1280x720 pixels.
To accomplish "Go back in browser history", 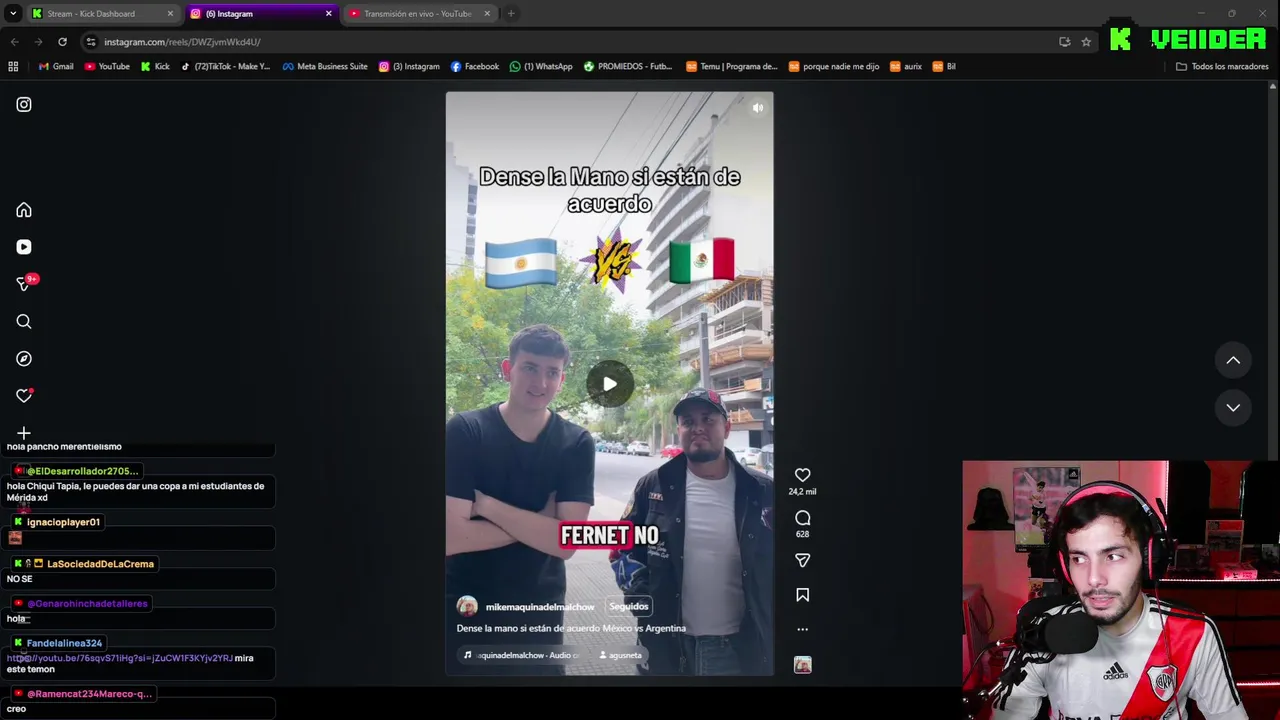I will [14, 42].
